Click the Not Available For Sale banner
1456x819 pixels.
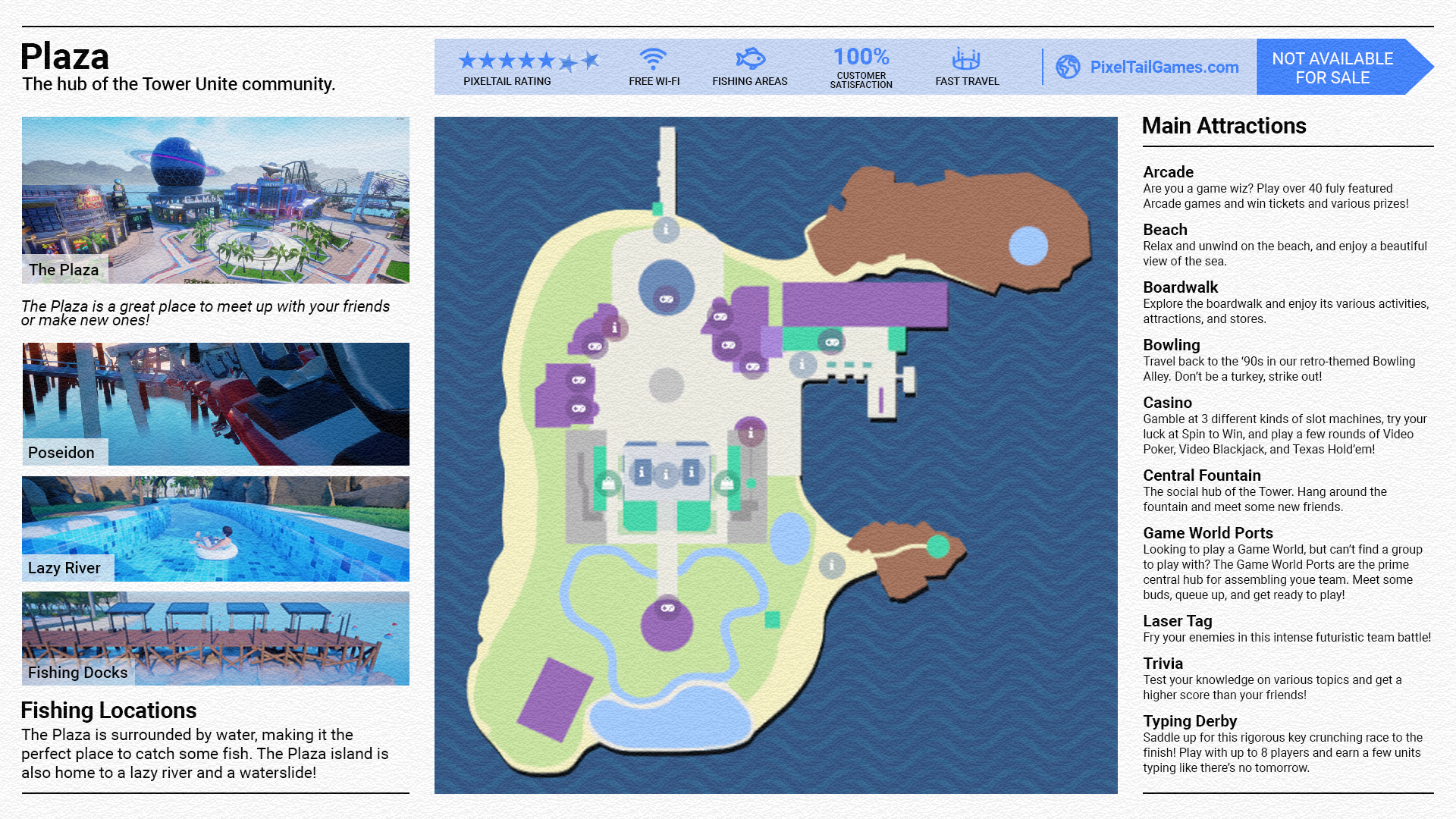(x=1332, y=67)
